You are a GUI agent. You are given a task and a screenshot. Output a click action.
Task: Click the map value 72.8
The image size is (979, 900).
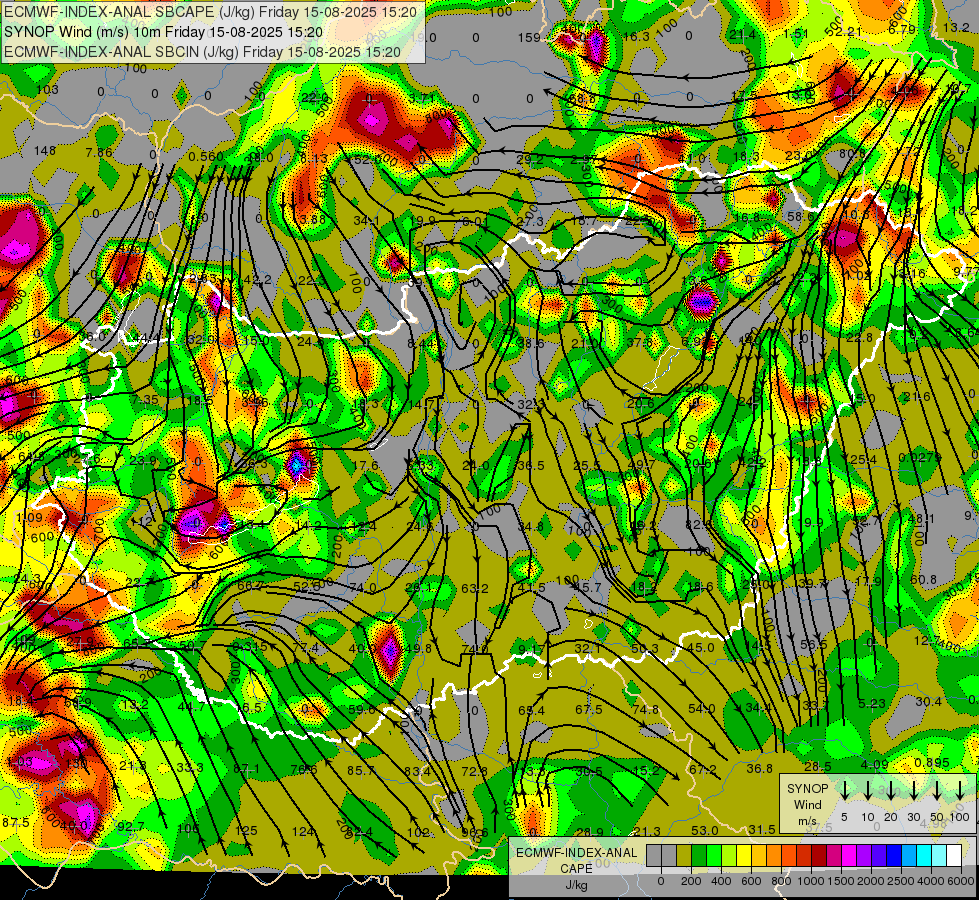pos(475,771)
